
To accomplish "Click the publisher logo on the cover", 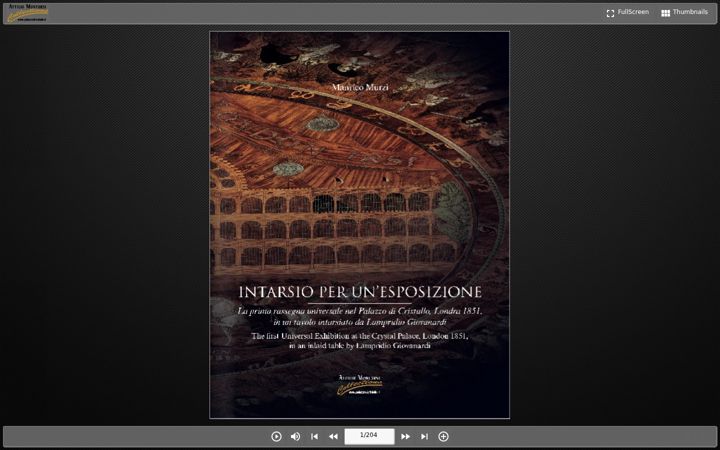I will click(360, 385).
